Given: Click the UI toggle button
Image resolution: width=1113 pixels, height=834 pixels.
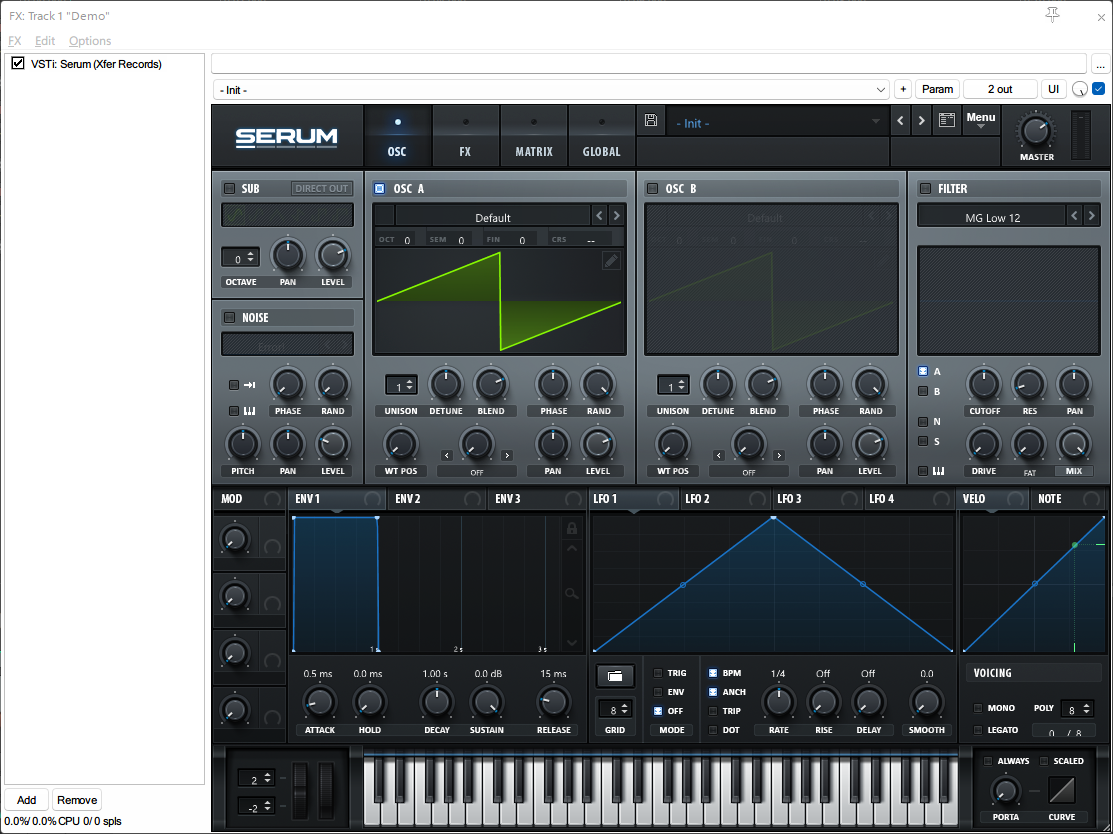Looking at the screenshot, I should 1053,89.
